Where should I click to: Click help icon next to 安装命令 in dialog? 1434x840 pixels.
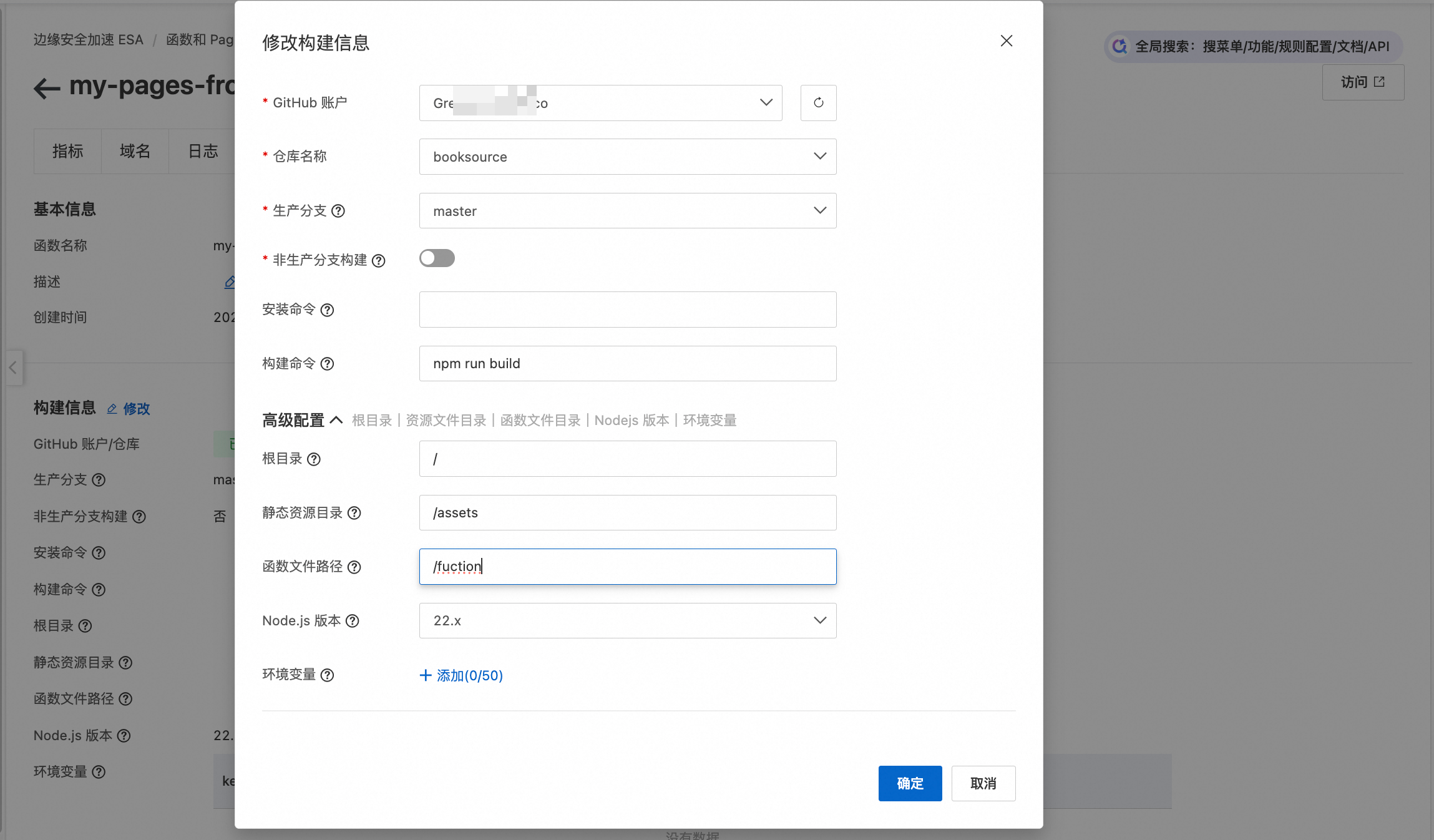click(327, 310)
